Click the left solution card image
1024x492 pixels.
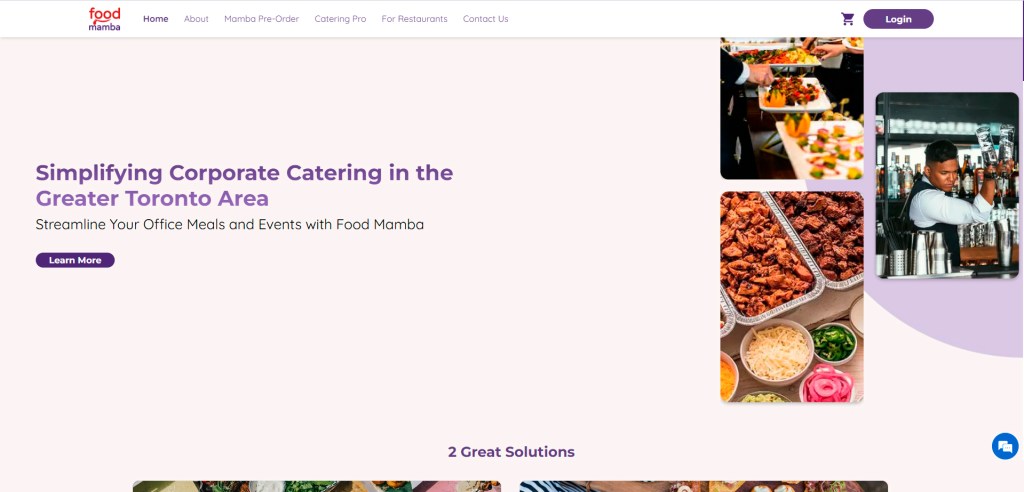point(316,486)
